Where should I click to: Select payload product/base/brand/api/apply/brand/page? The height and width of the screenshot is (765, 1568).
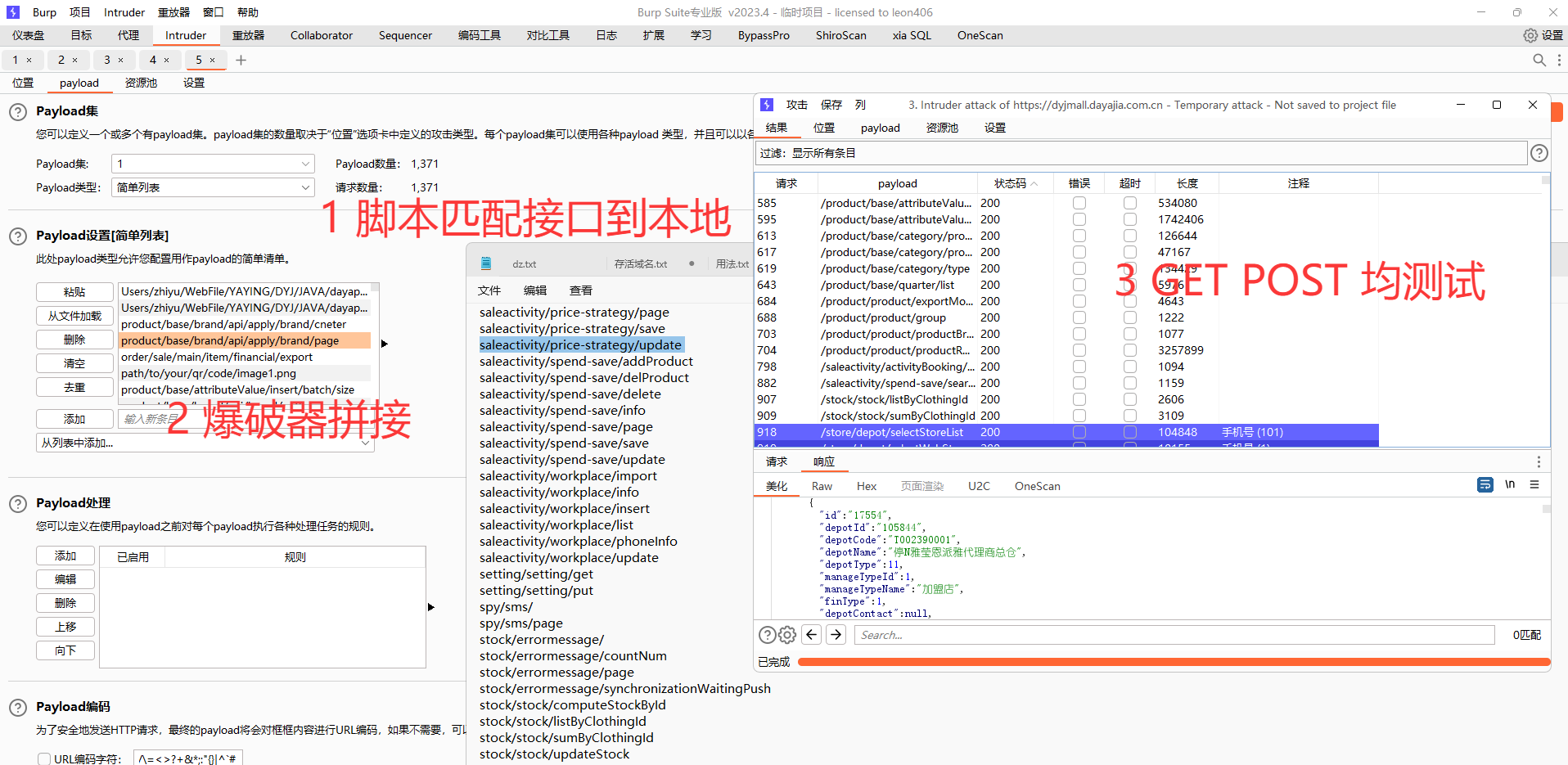pyautogui.click(x=245, y=340)
